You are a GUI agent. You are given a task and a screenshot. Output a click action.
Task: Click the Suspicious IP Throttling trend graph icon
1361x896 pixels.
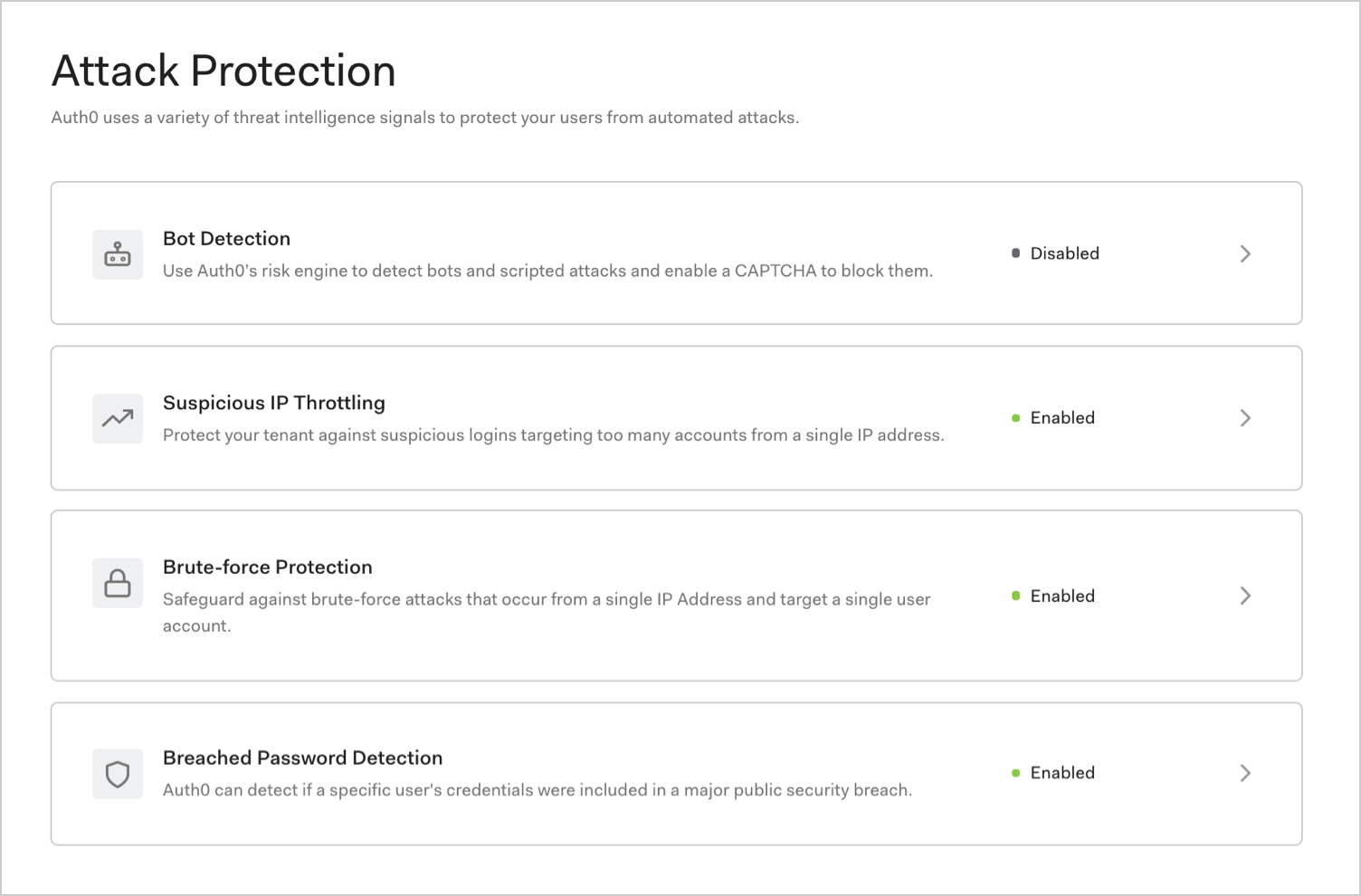(x=117, y=418)
